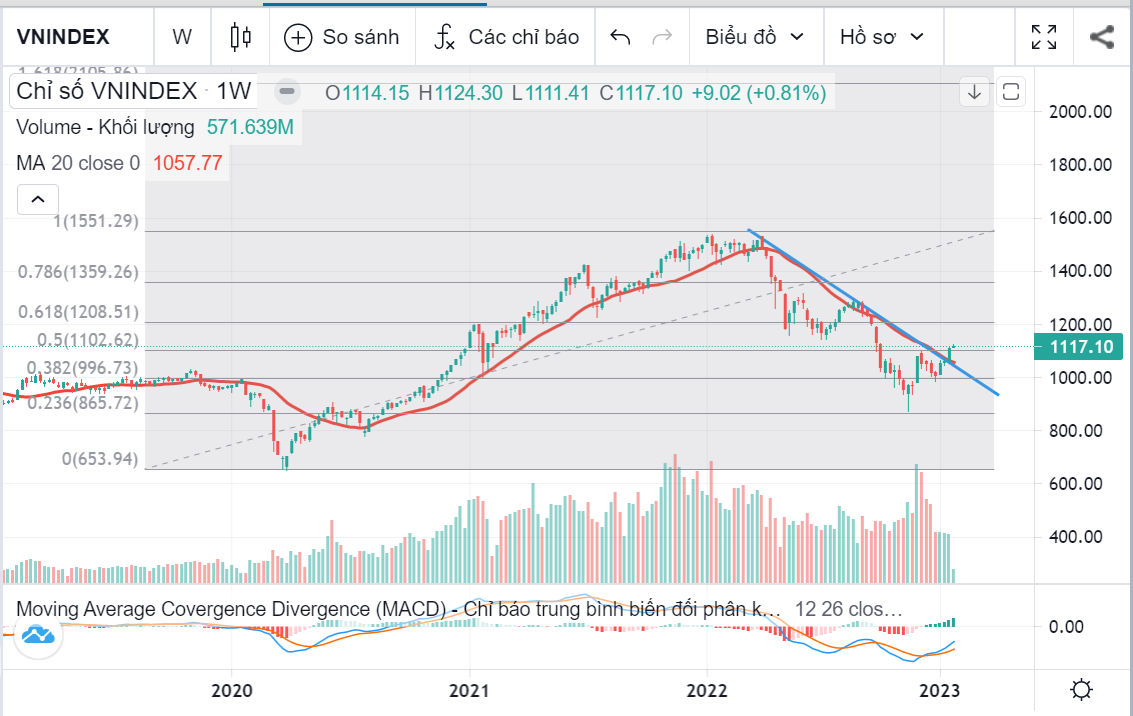
Task: Open the W weekly interval menu
Action: 181,37
